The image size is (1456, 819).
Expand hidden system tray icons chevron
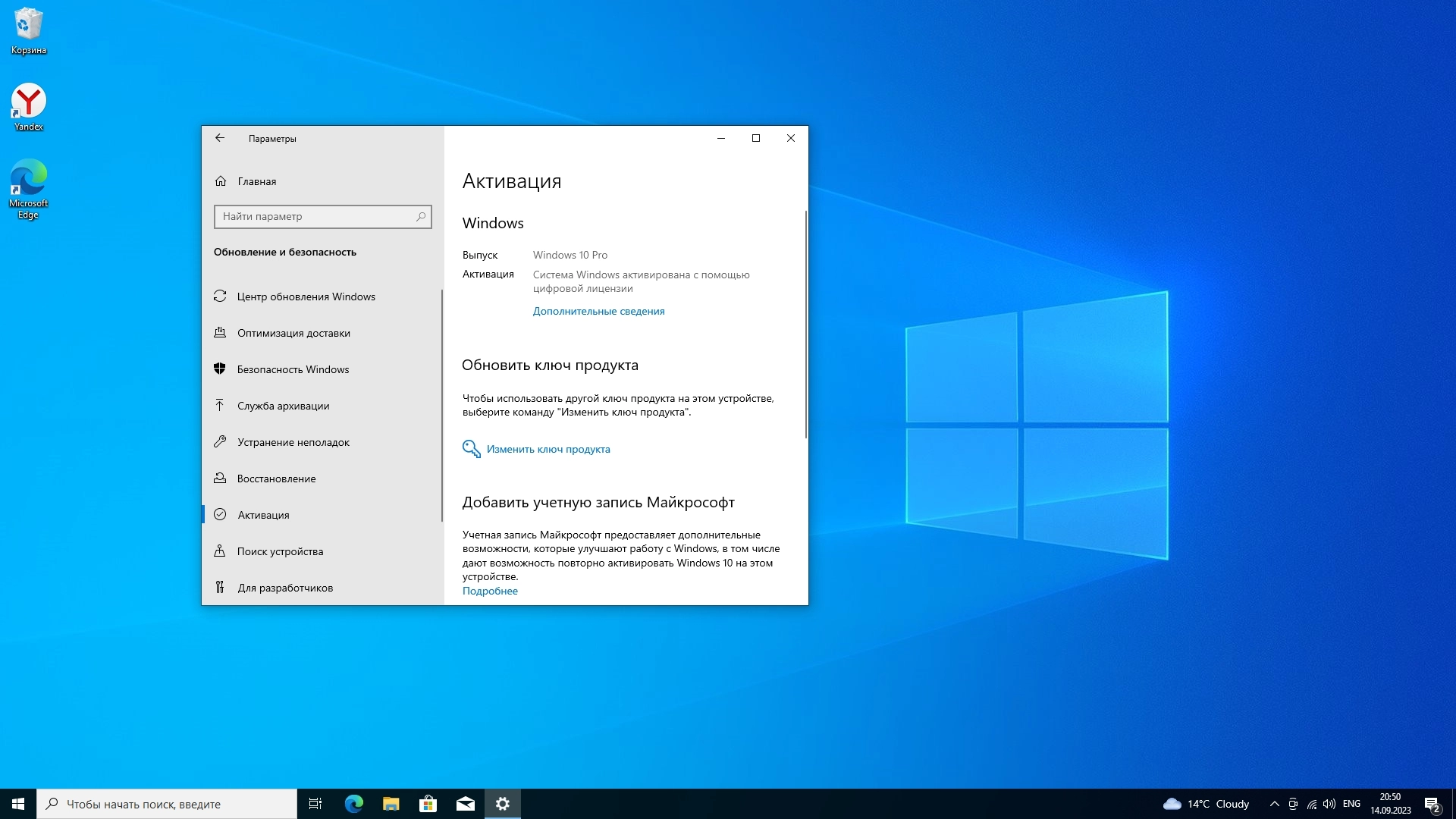pyautogui.click(x=1274, y=804)
